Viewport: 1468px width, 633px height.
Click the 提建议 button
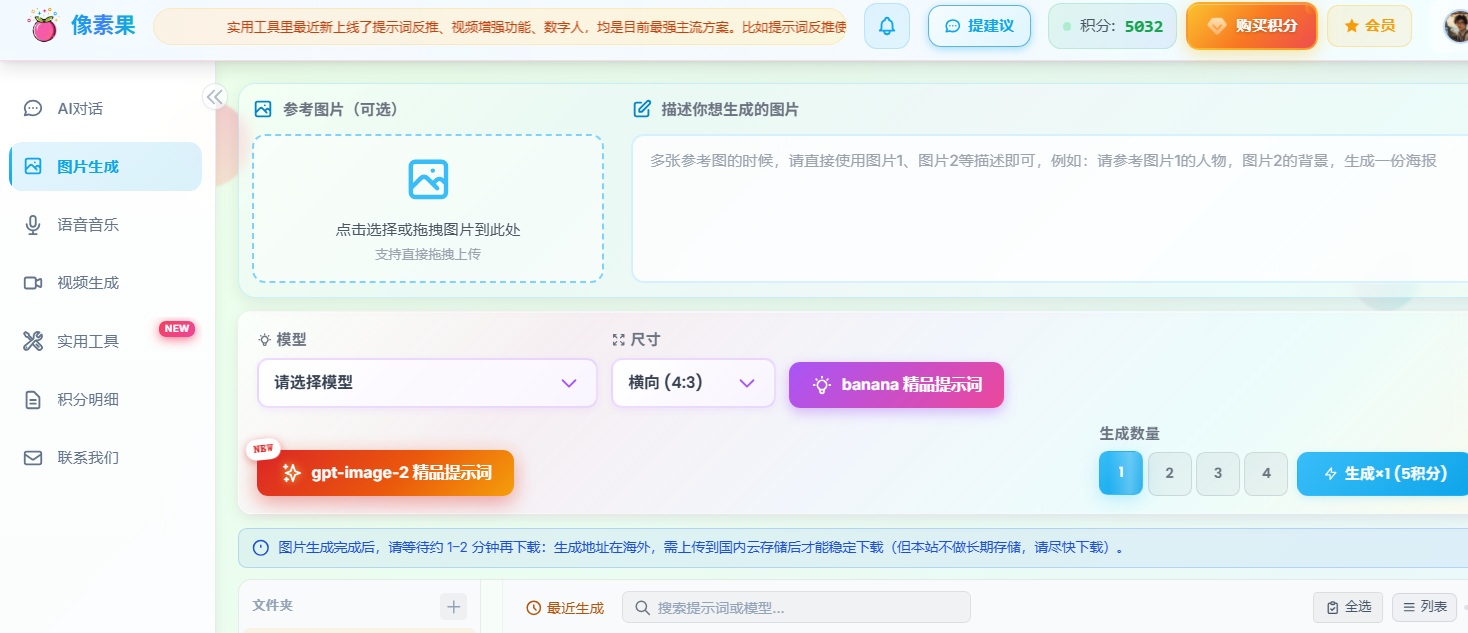pyautogui.click(x=979, y=26)
